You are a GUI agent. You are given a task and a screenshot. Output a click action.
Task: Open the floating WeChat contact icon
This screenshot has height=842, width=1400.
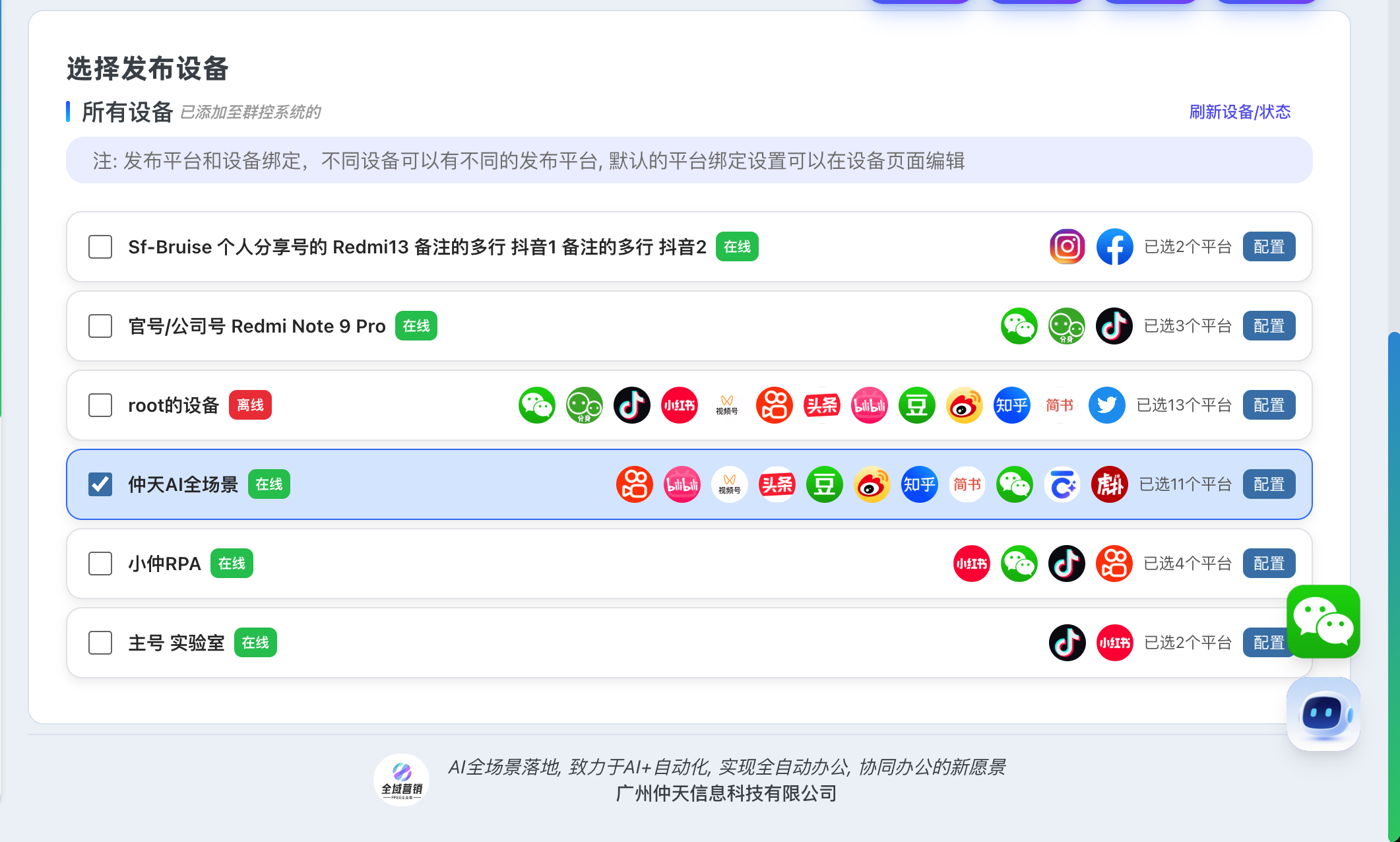[1323, 622]
